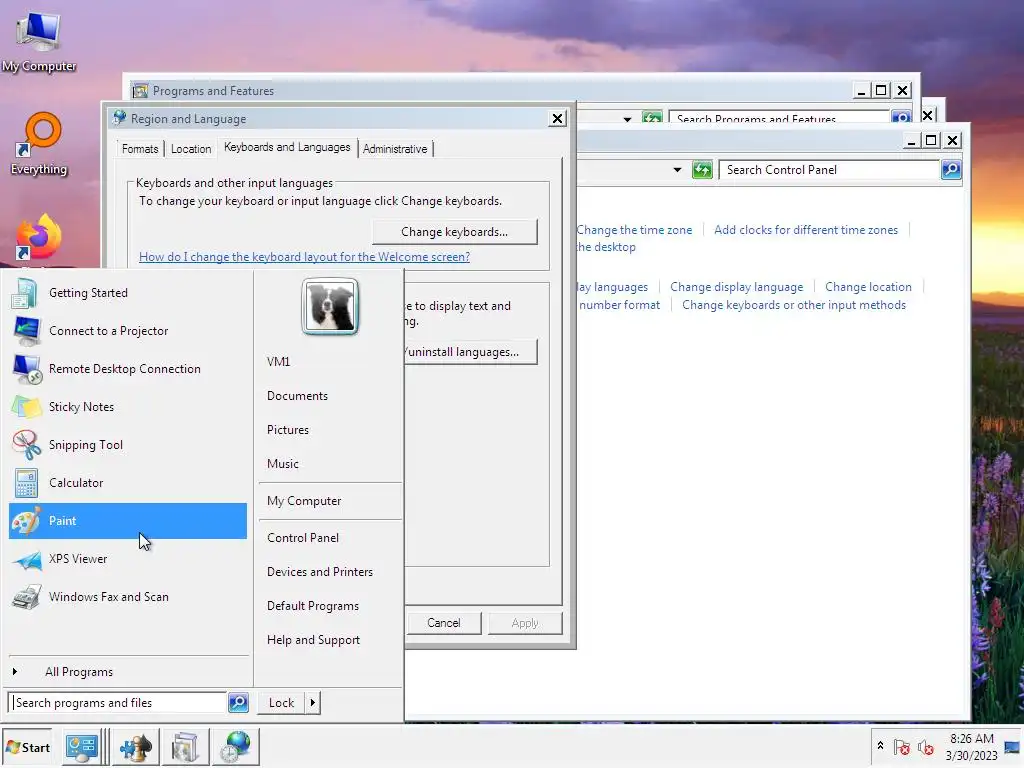
Task: Click the Control Panel search magnifier icon
Action: (x=952, y=170)
